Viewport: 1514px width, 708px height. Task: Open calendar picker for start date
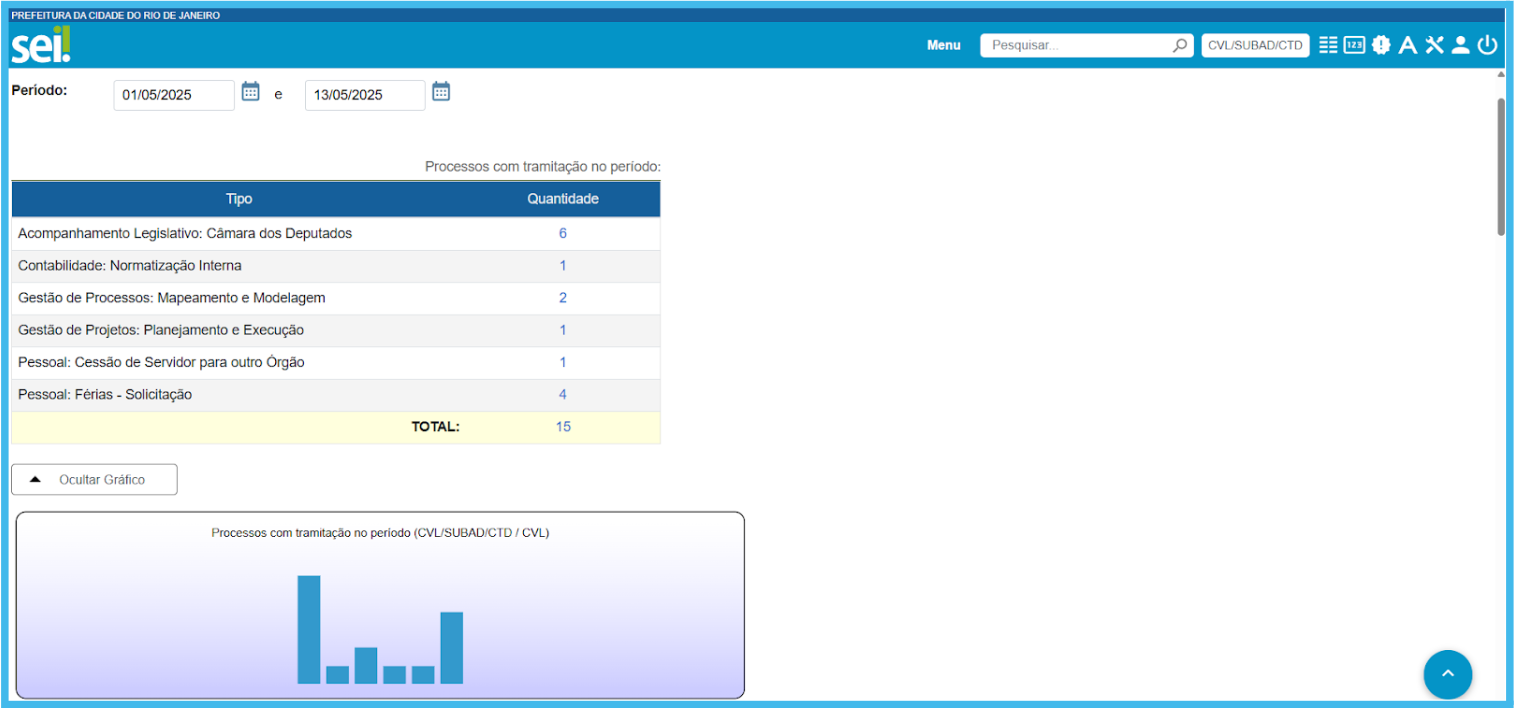point(251,92)
